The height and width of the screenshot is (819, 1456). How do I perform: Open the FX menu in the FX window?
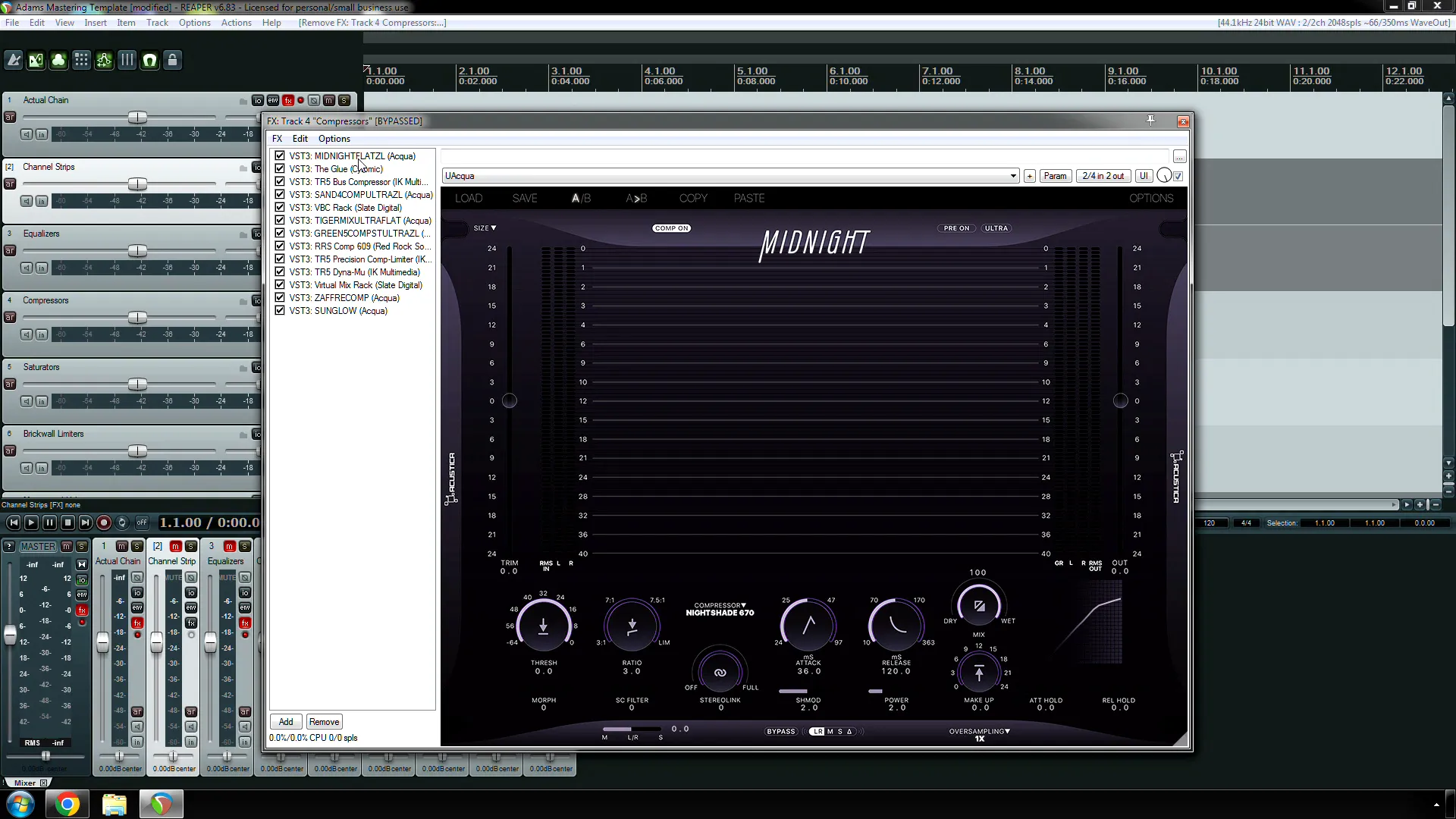pos(277,139)
